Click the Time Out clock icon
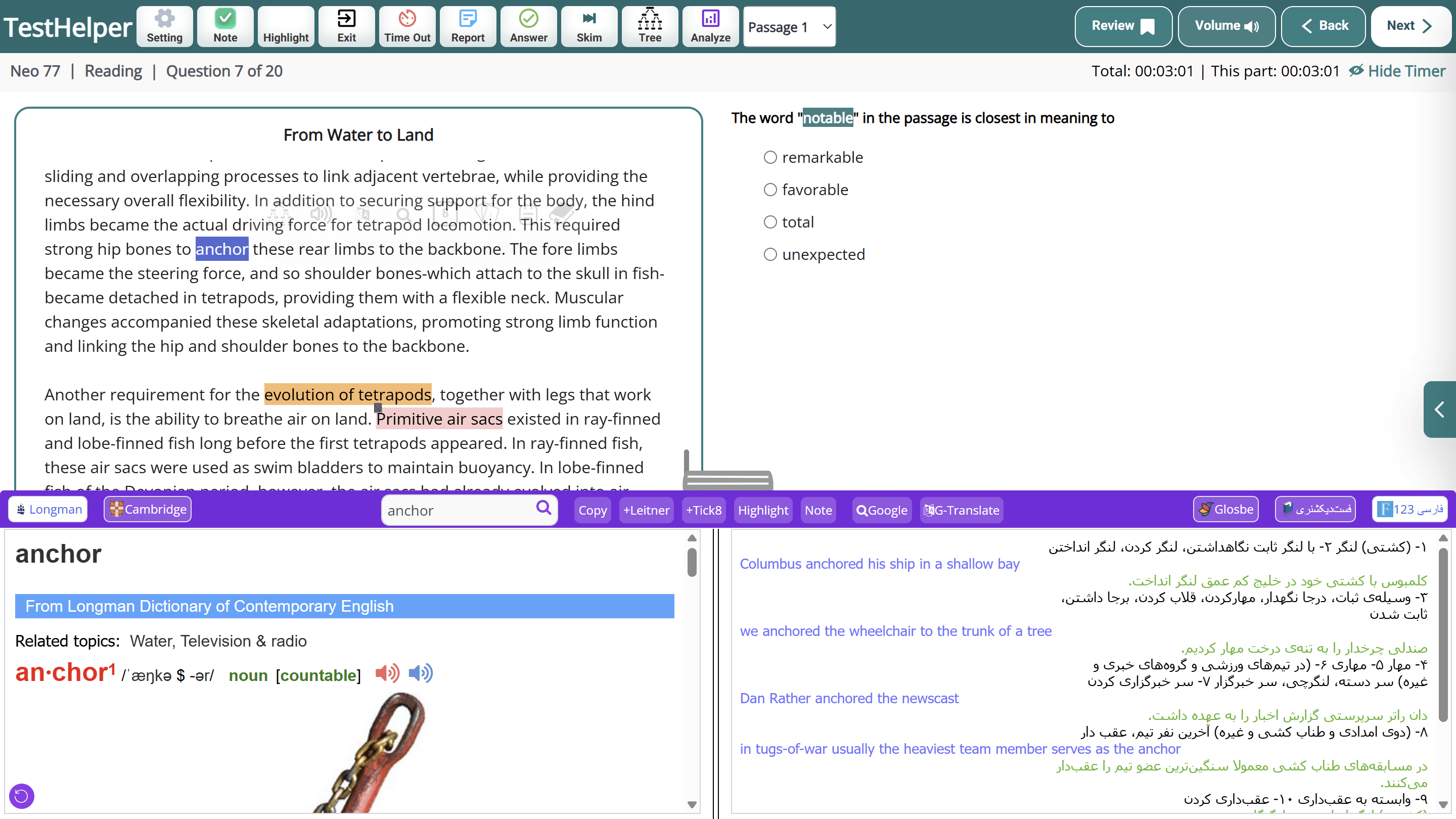Viewport: 1456px width, 819px height. (x=407, y=26)
